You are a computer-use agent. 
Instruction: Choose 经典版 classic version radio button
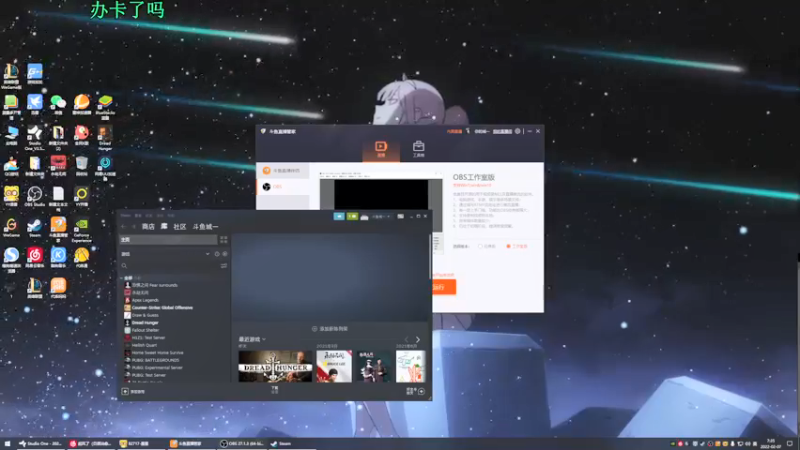[x=480, y=246]
